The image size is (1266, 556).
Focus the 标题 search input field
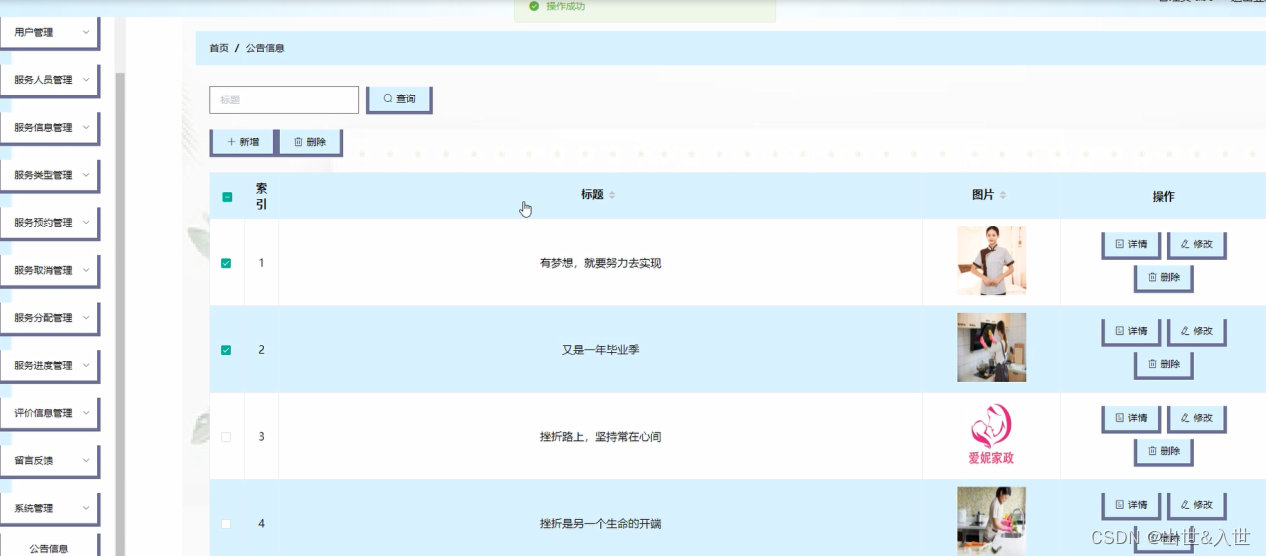(284, 100)
